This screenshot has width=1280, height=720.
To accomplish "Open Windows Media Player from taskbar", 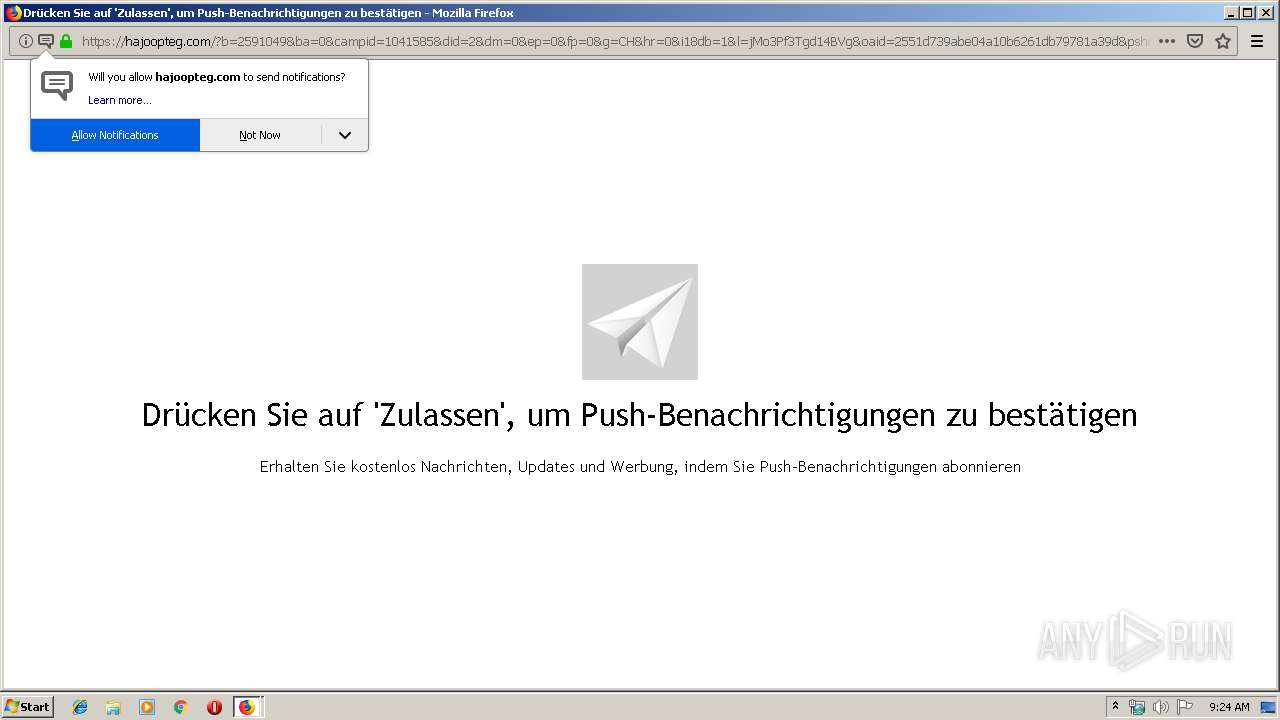I will 147,707.
